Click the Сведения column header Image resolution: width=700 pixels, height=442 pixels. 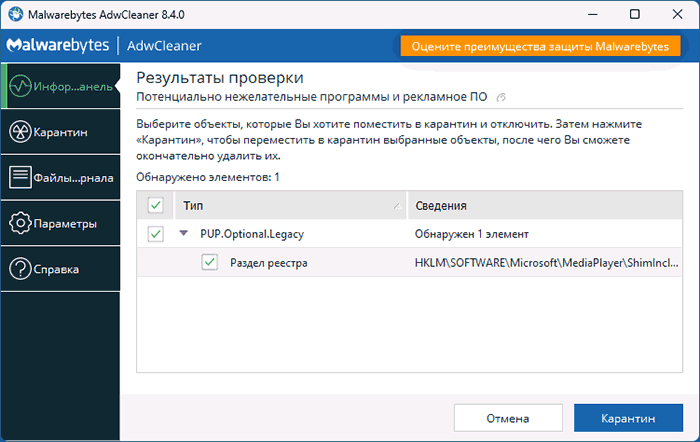pos(545,205)
